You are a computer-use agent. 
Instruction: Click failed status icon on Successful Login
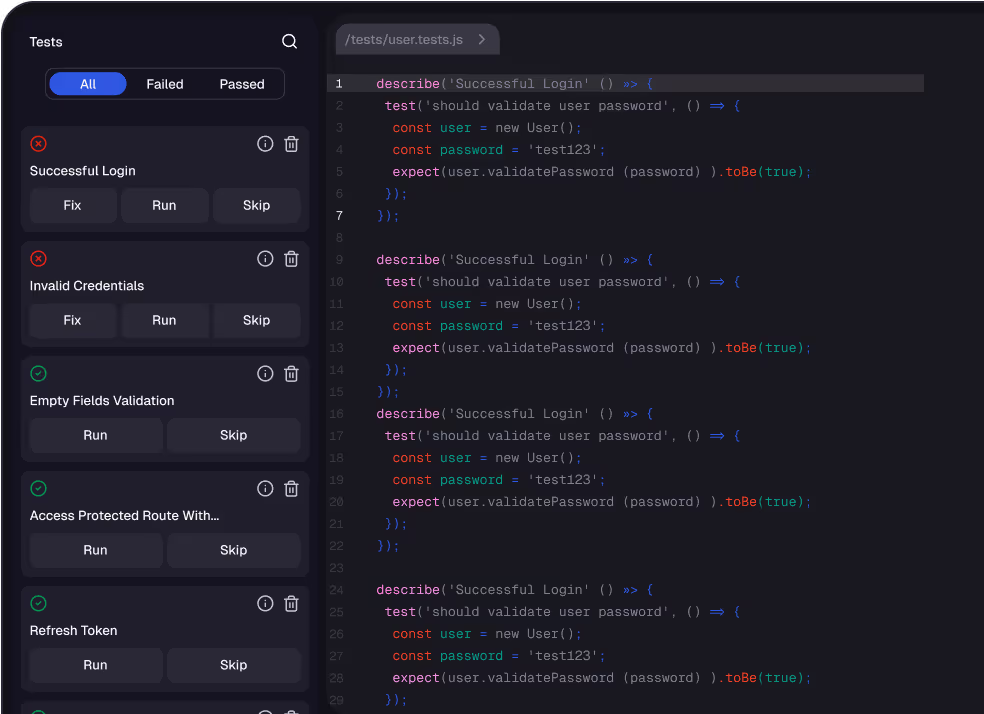(38, 144)
